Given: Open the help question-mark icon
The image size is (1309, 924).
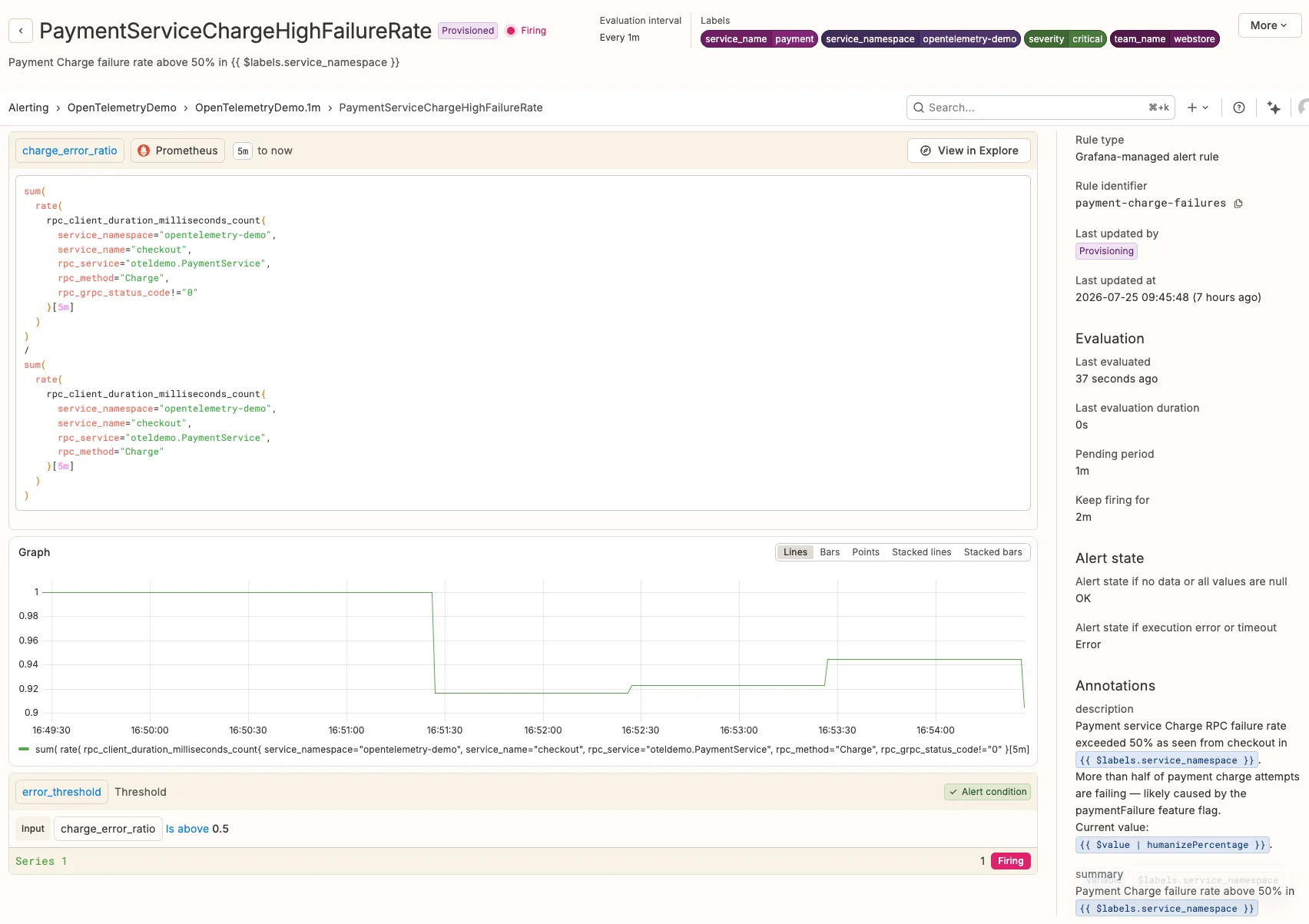Looking at the screenshot, I should pyautogui.click(x=1239, y=108).
